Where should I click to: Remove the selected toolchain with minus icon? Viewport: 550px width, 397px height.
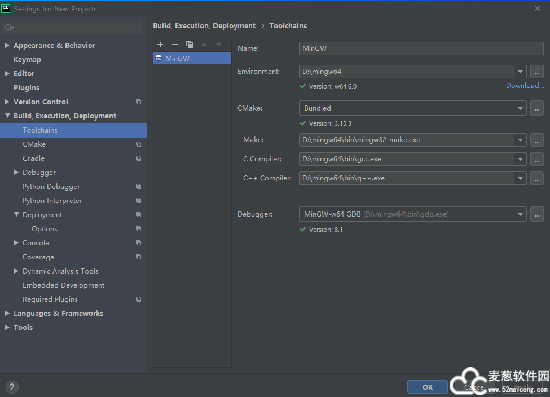pos(175,45)
